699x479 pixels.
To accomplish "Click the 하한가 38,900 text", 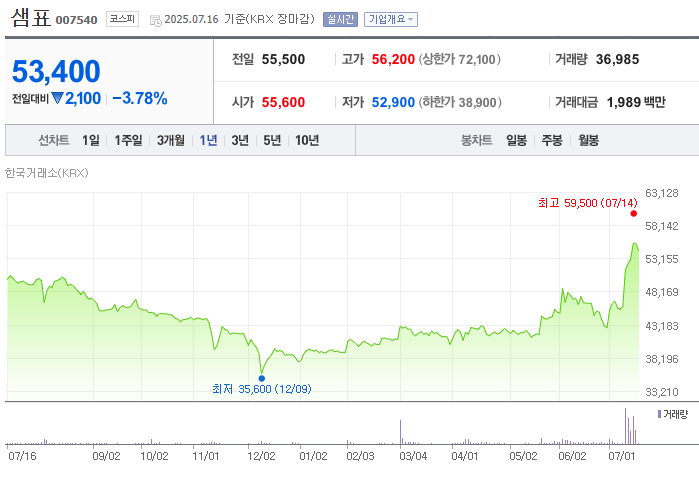I will click(x=460, y=103).
